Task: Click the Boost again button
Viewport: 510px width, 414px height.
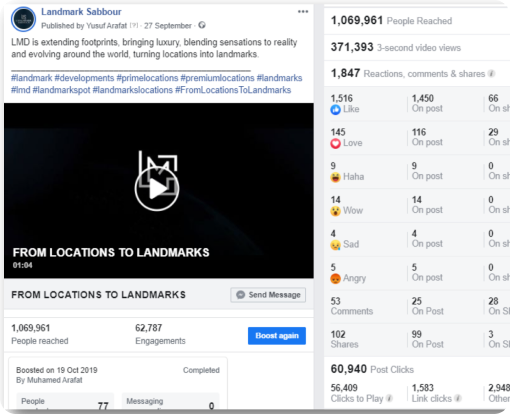Action: (x=277, y=336)
